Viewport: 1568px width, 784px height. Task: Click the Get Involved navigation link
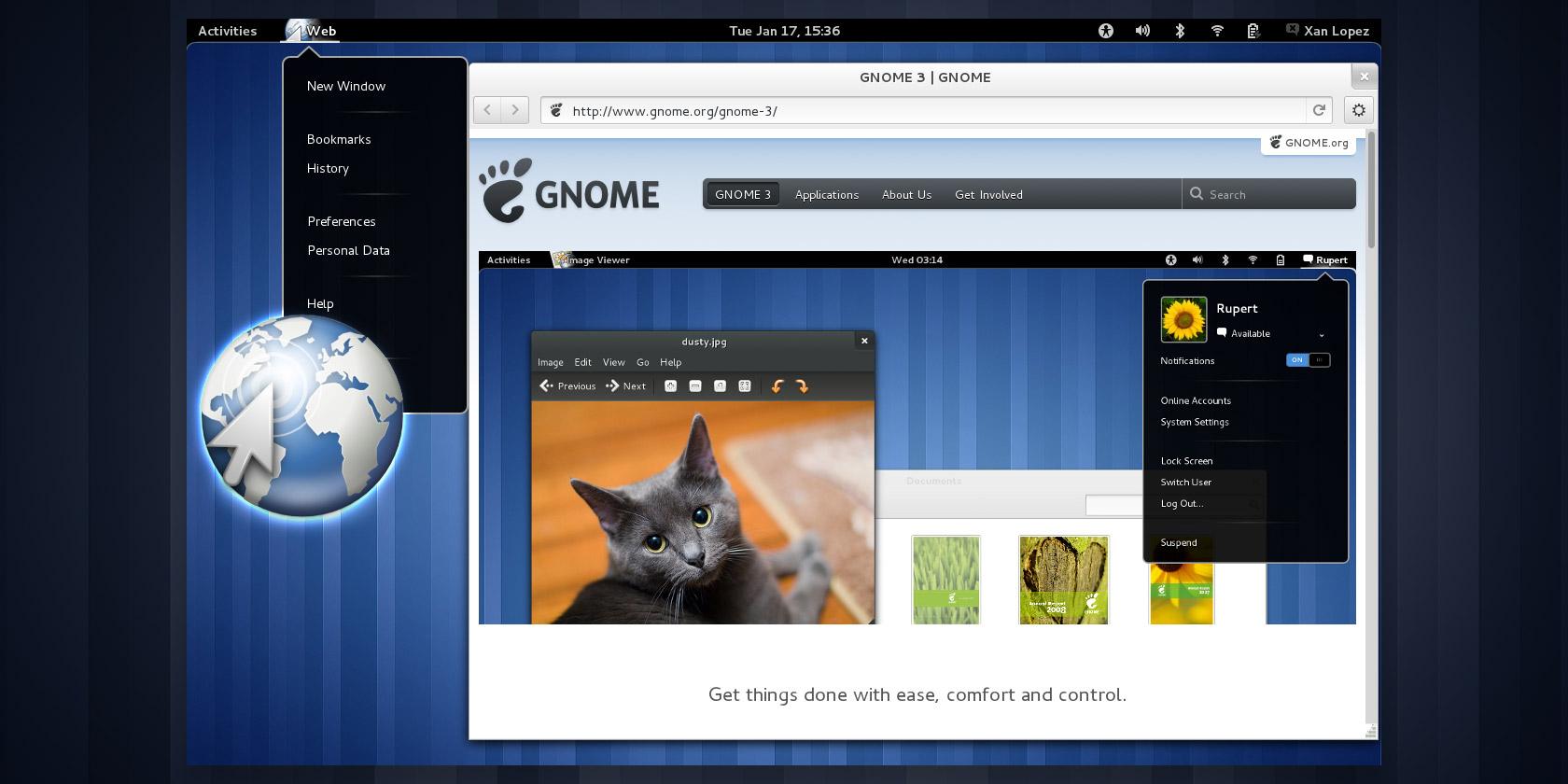point(988,194)
